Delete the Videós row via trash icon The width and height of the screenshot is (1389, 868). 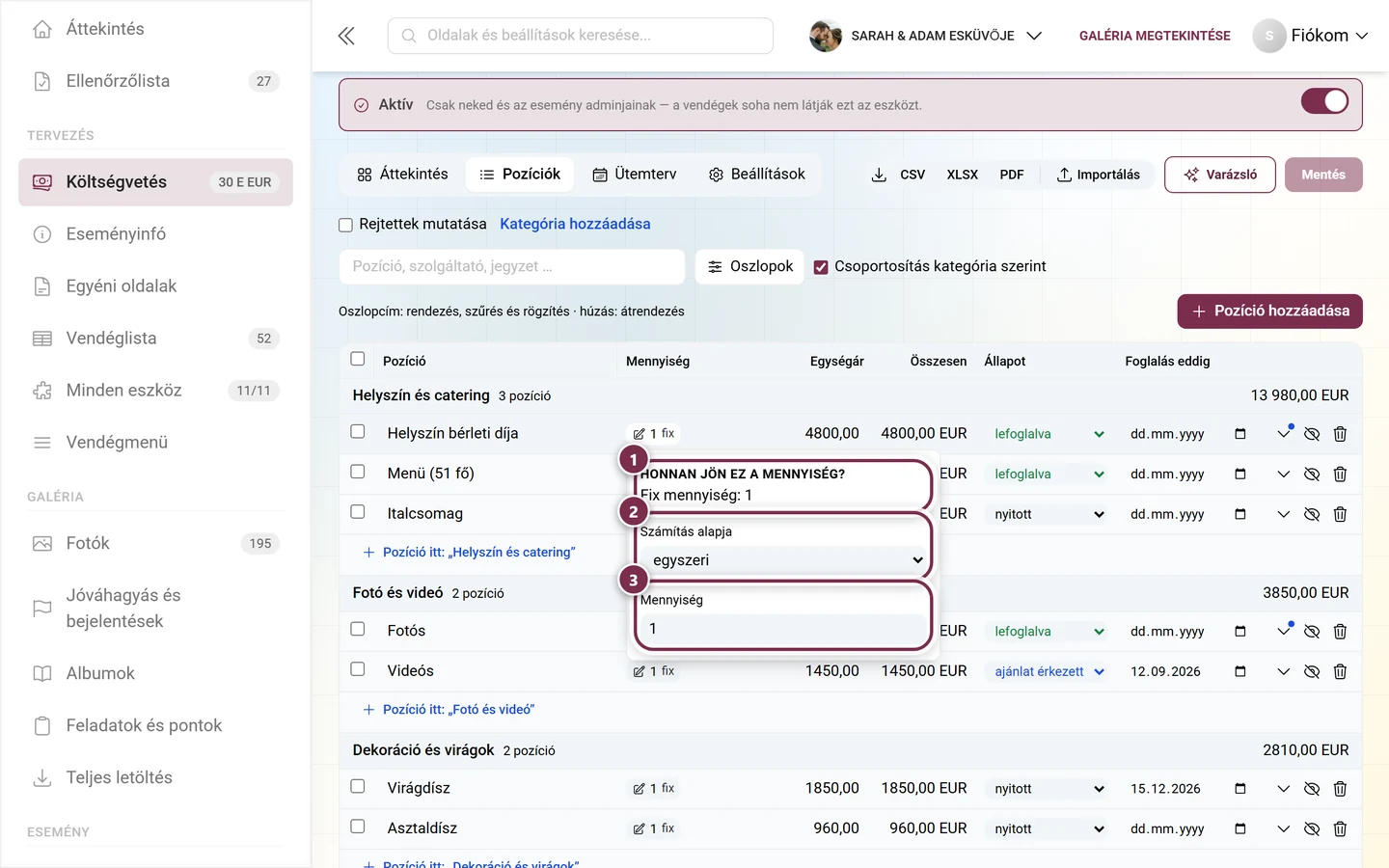[x=1340, y=671]
